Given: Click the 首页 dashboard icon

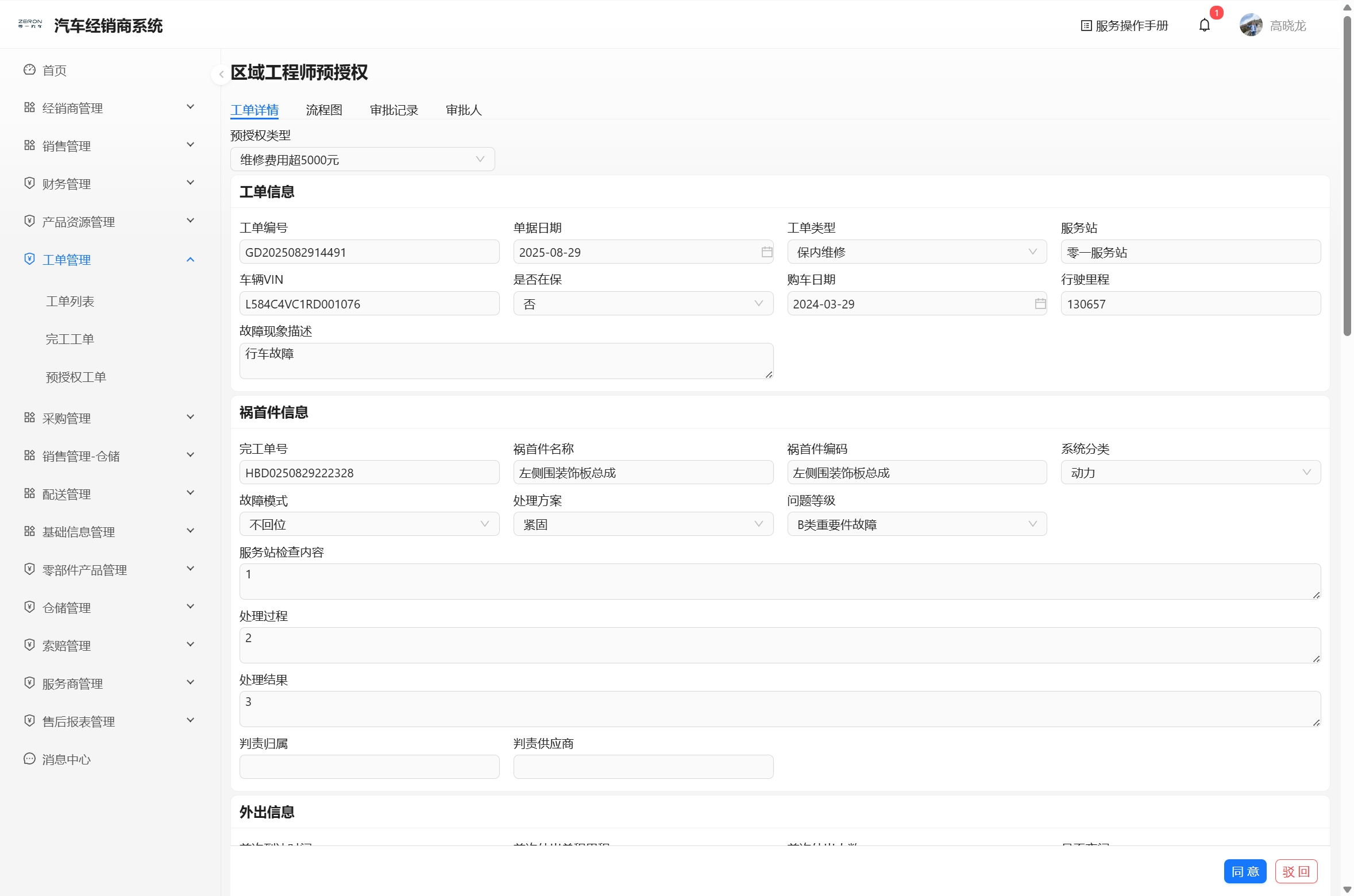Looking at the screenshot, I should point(29,70).
